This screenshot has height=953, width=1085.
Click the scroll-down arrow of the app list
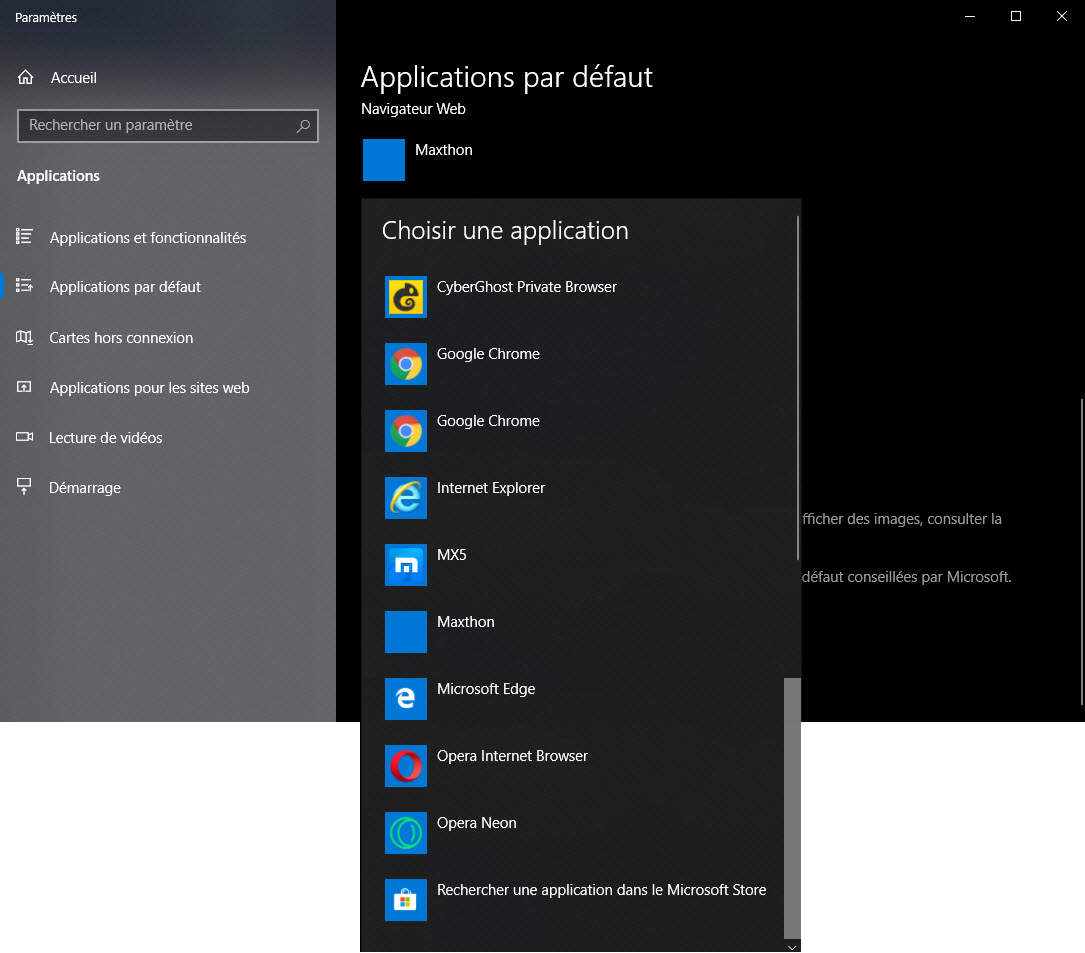tap(792, 947)
